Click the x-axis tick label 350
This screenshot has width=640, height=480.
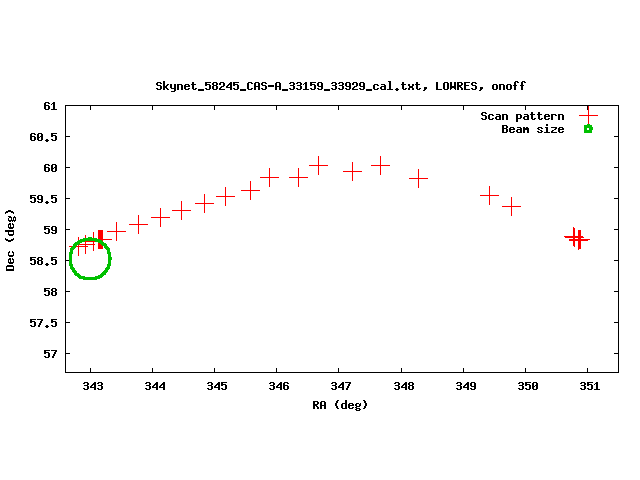(528, 386)
